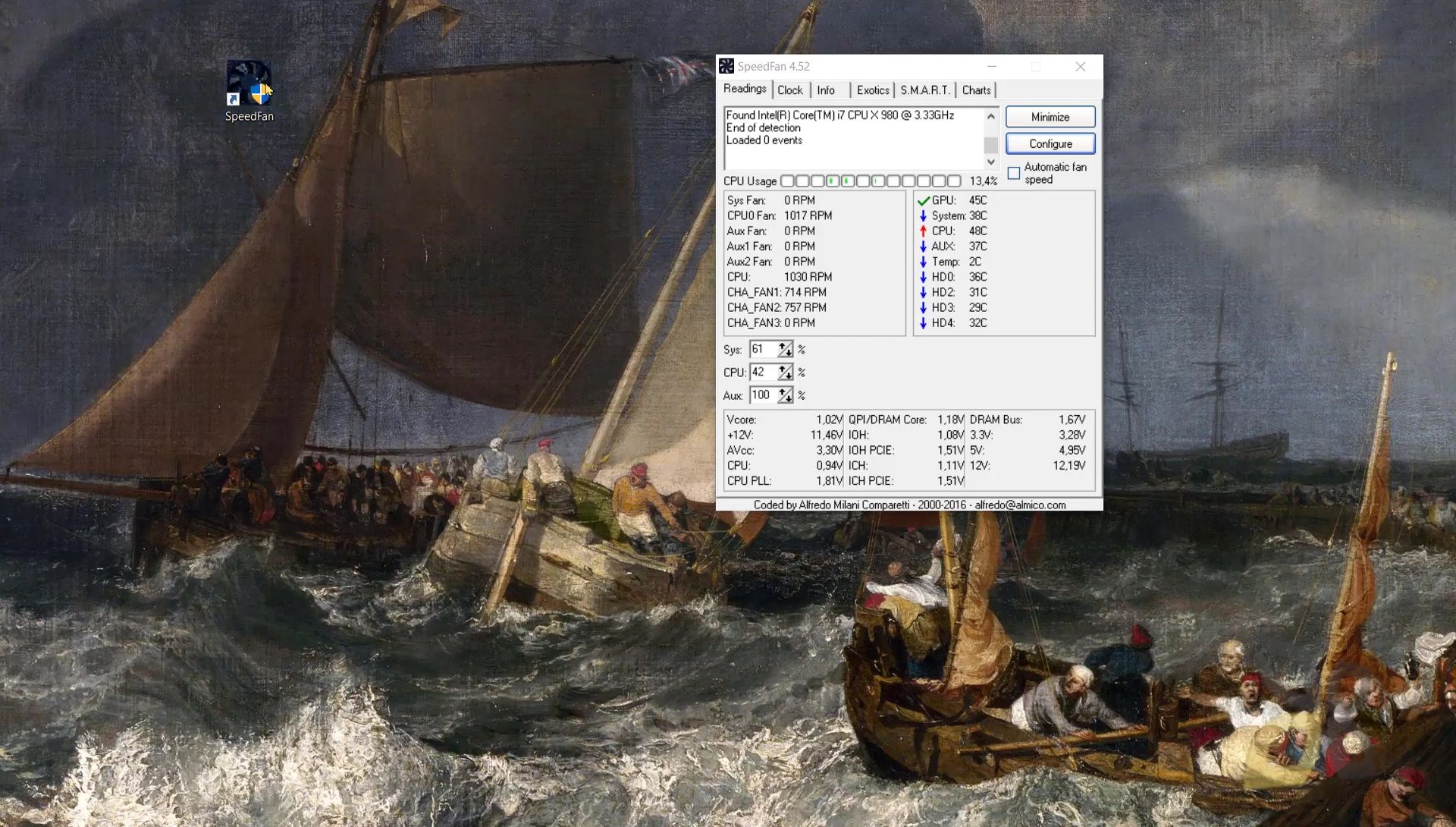
Task: Click the blue down arrow beside AUX temperature
Action: [x=924, y=247]
